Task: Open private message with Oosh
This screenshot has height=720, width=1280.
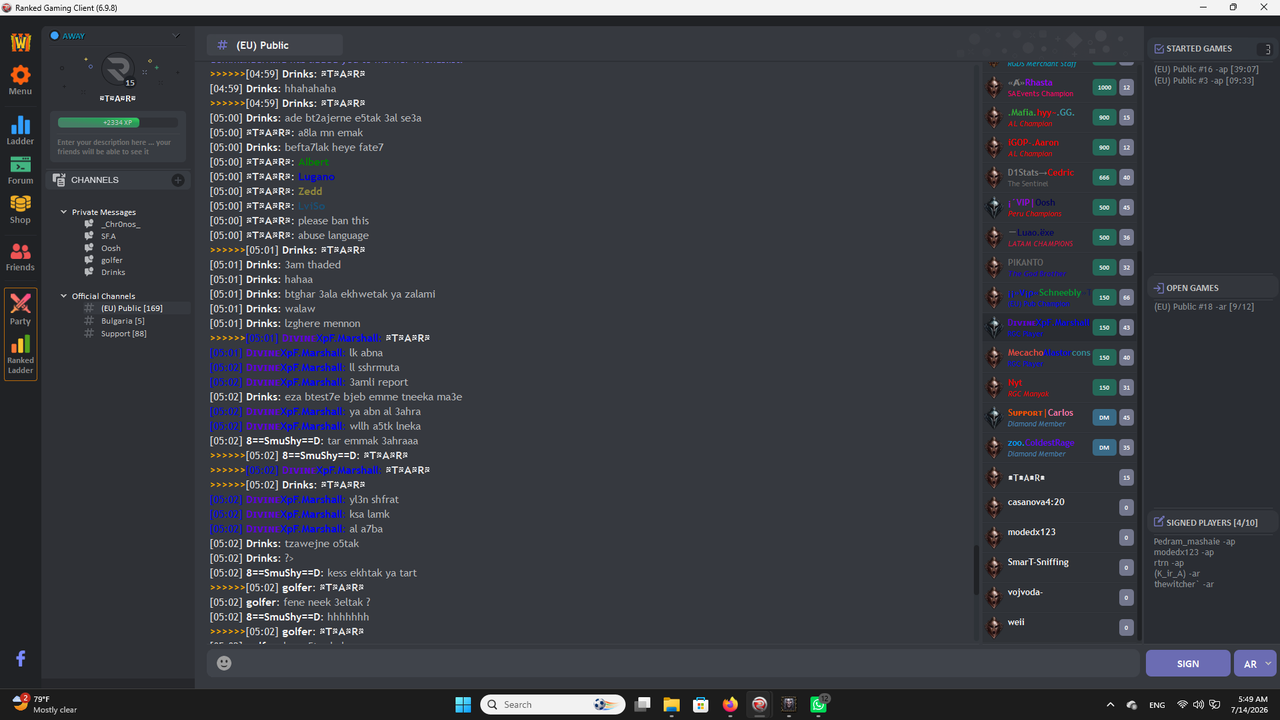Action: click(x=110, y=248)
